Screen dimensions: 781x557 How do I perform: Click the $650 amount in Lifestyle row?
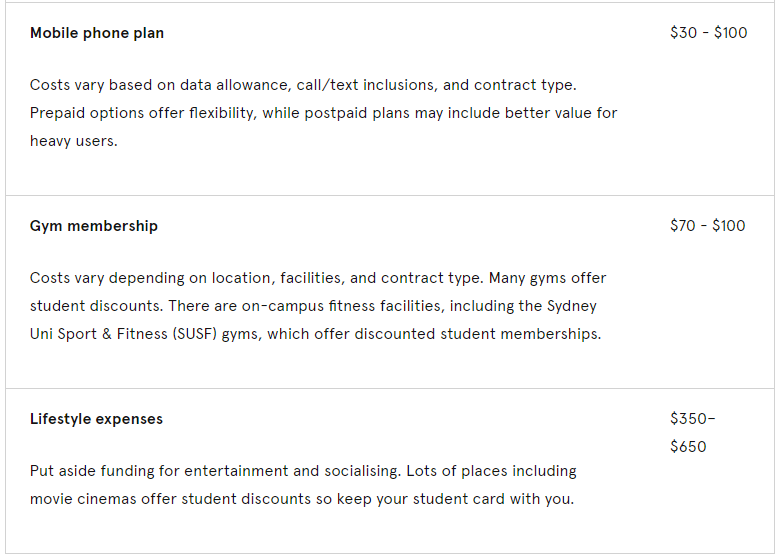coord(688,447)
